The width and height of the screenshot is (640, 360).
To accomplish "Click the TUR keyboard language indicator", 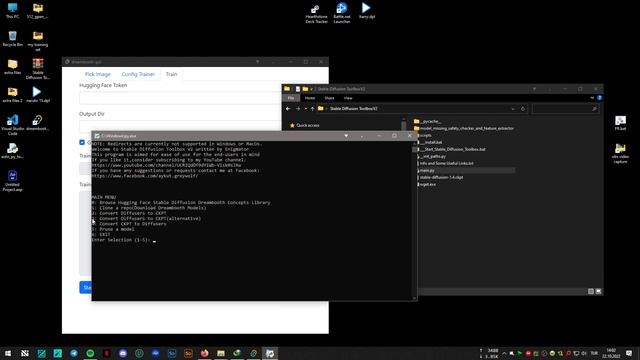I will click(594, 353).
